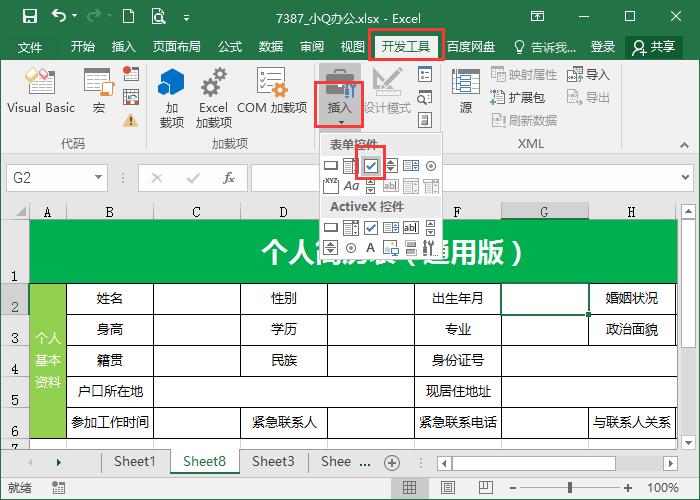Open the 文件 menu
Screen dimensions: 700x500
click(x=30, y=47)
